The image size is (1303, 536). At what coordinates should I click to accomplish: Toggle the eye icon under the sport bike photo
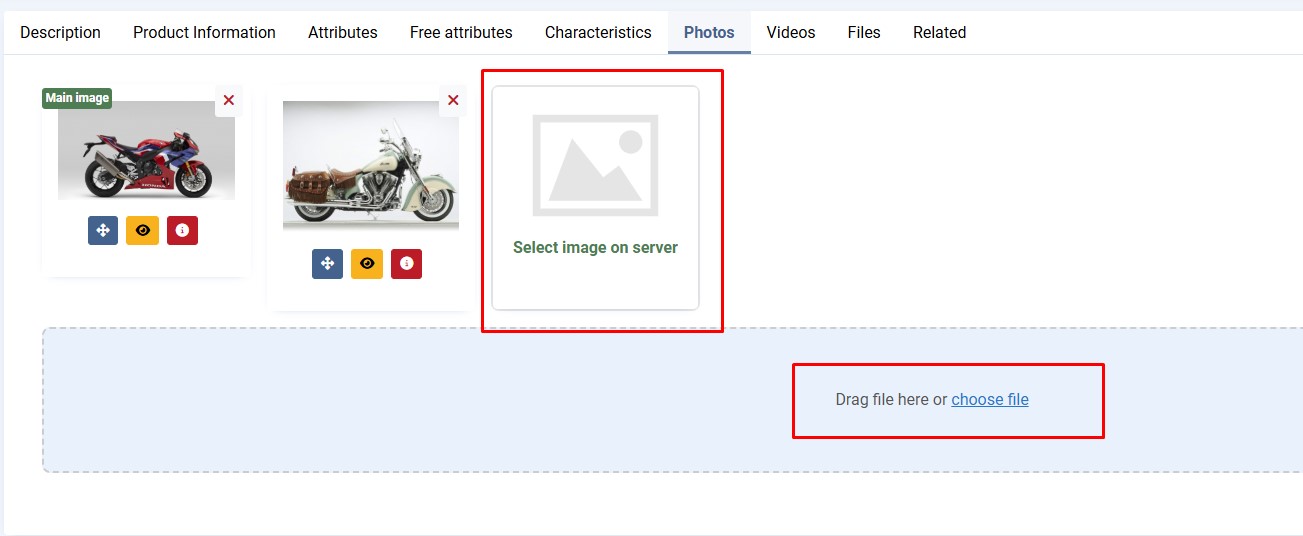143,230
